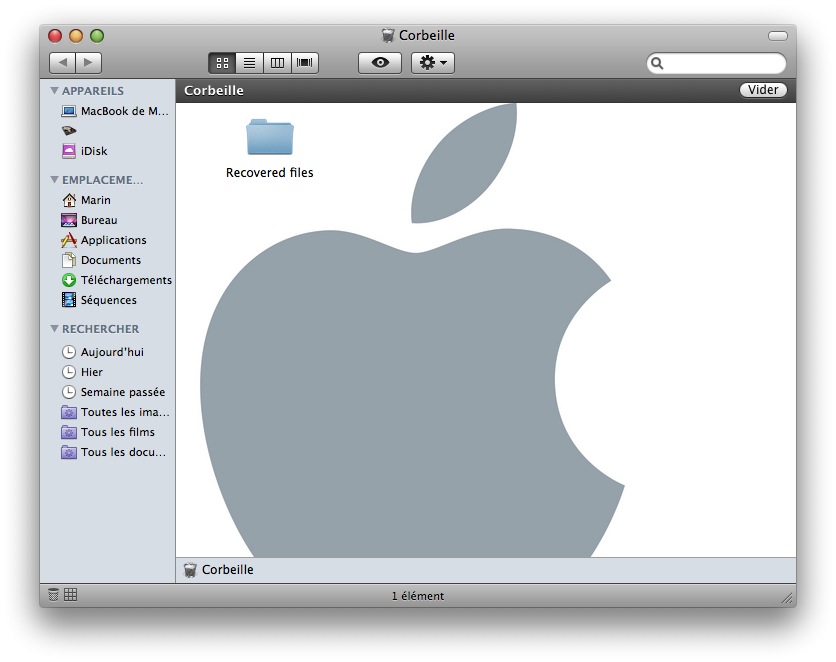Select the Hier search
The image size is (836, 662).
tap(108, 372)
